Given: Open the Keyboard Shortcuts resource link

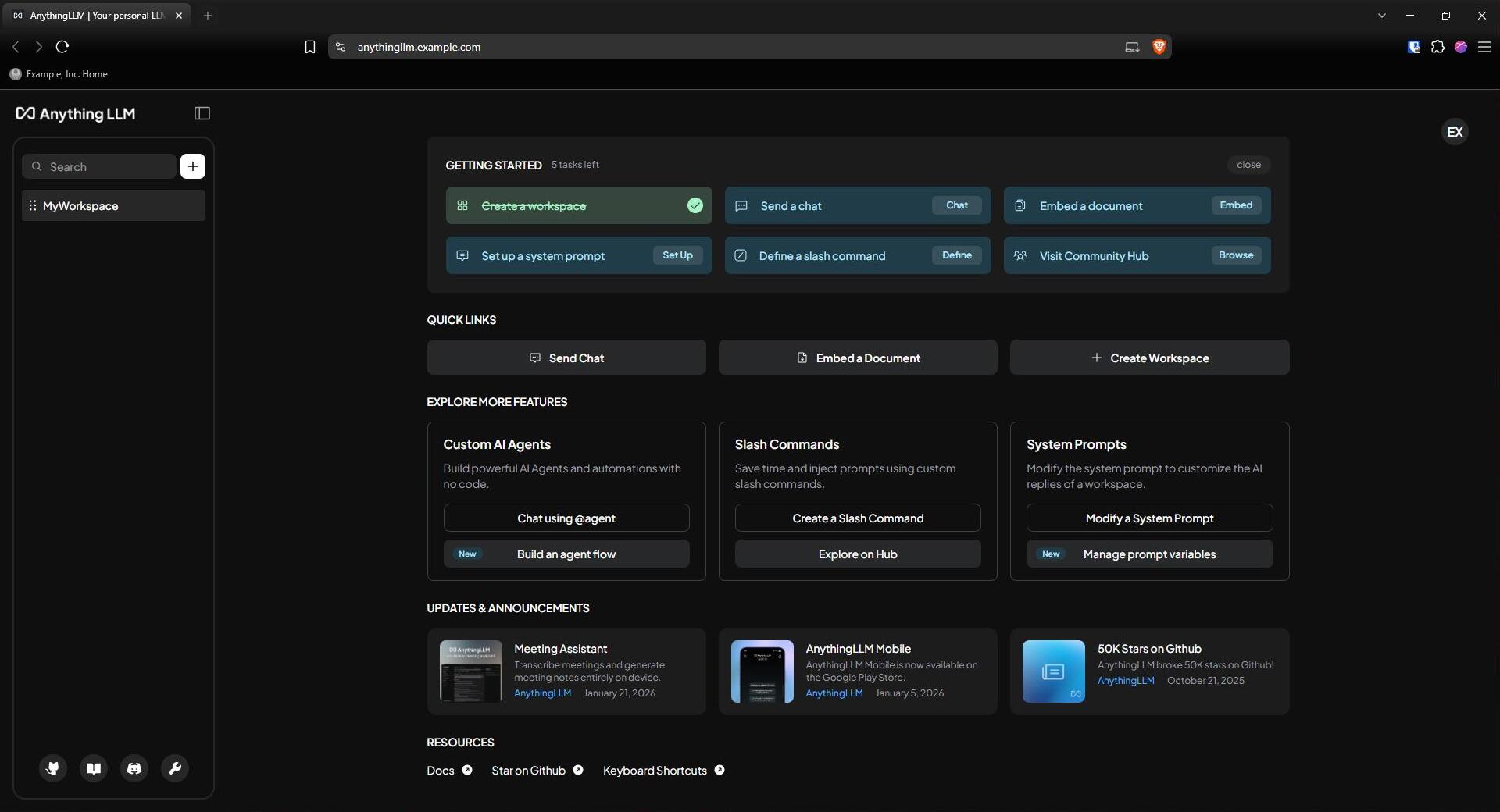Looking at the screenshot, I should pos(664,771).
